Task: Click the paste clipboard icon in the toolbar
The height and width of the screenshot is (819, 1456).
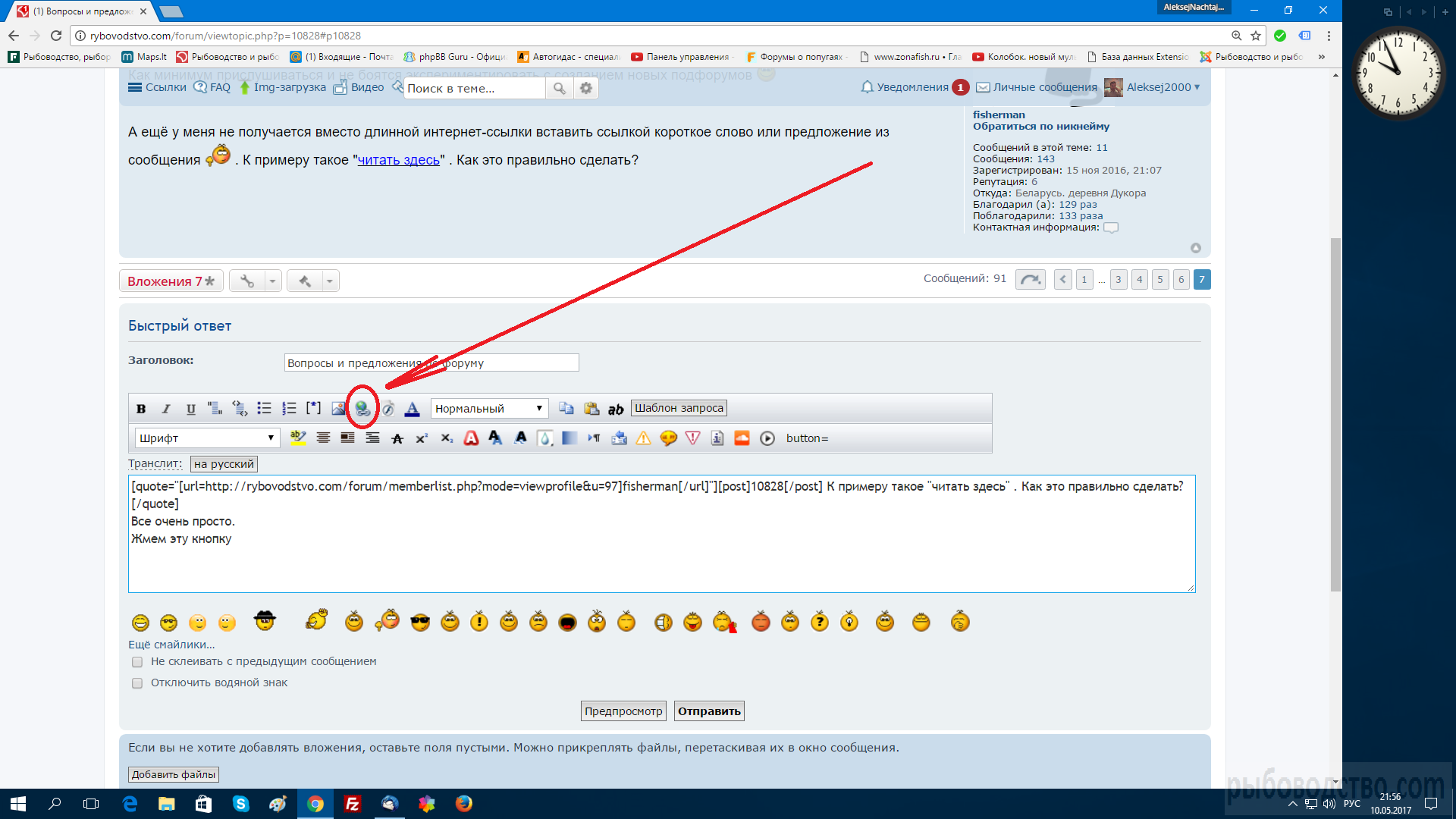Action: [x=591, y=409]
